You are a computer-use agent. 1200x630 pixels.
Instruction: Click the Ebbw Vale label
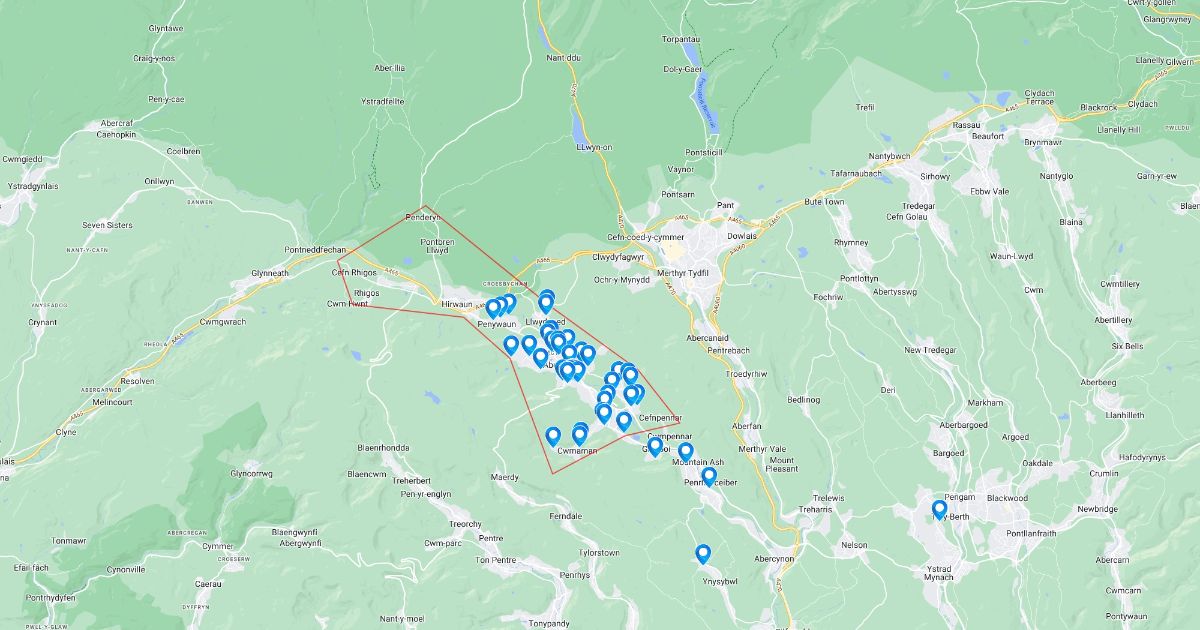click(990, 190)
